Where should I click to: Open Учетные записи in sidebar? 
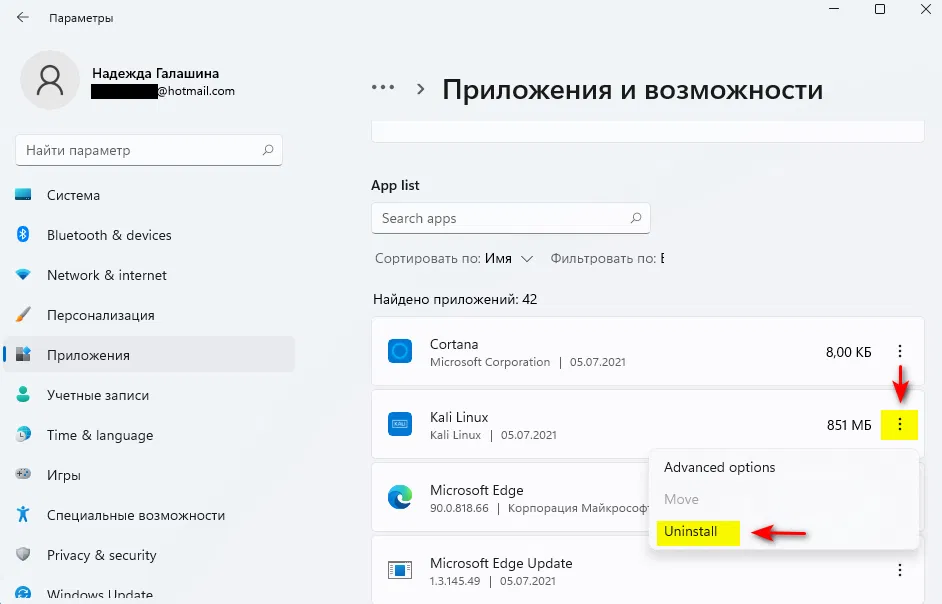97,395
